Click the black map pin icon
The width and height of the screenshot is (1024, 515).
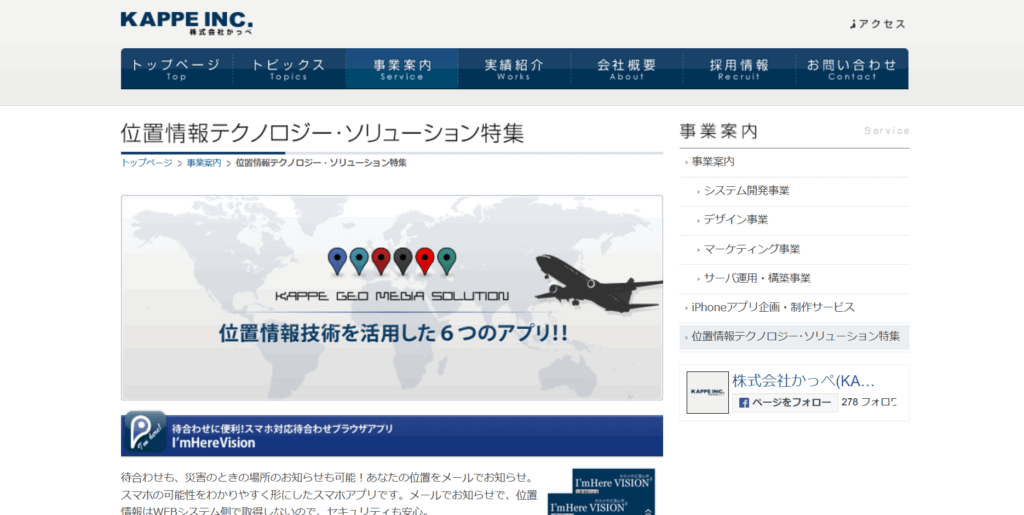[x=403, y=260]
